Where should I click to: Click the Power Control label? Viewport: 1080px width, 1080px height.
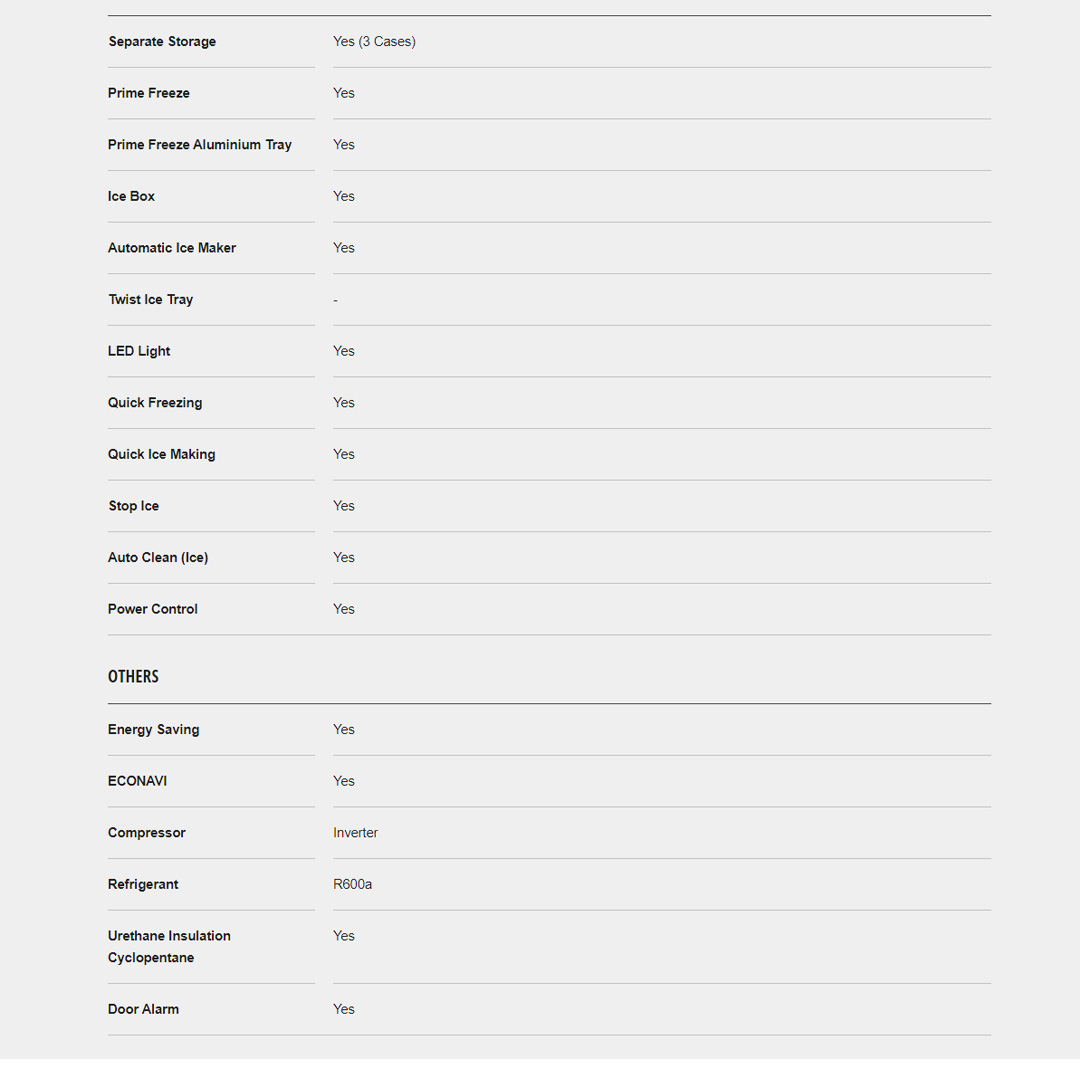[153, 609]
